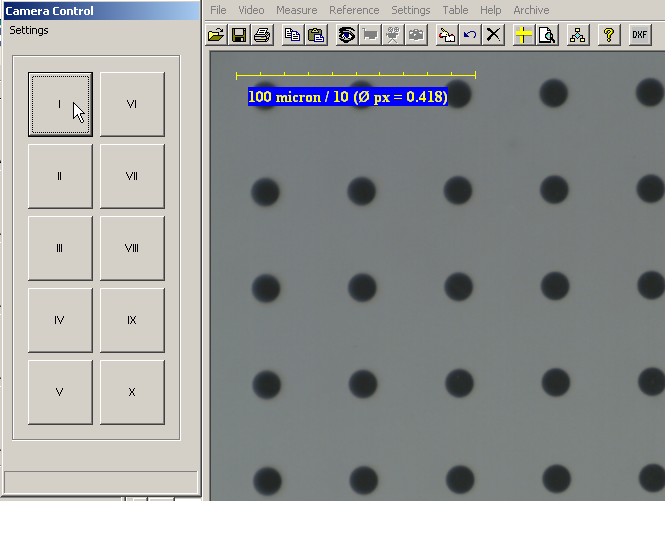
Task: Click the yellow question mark help icon
Action: pos(608,35)
